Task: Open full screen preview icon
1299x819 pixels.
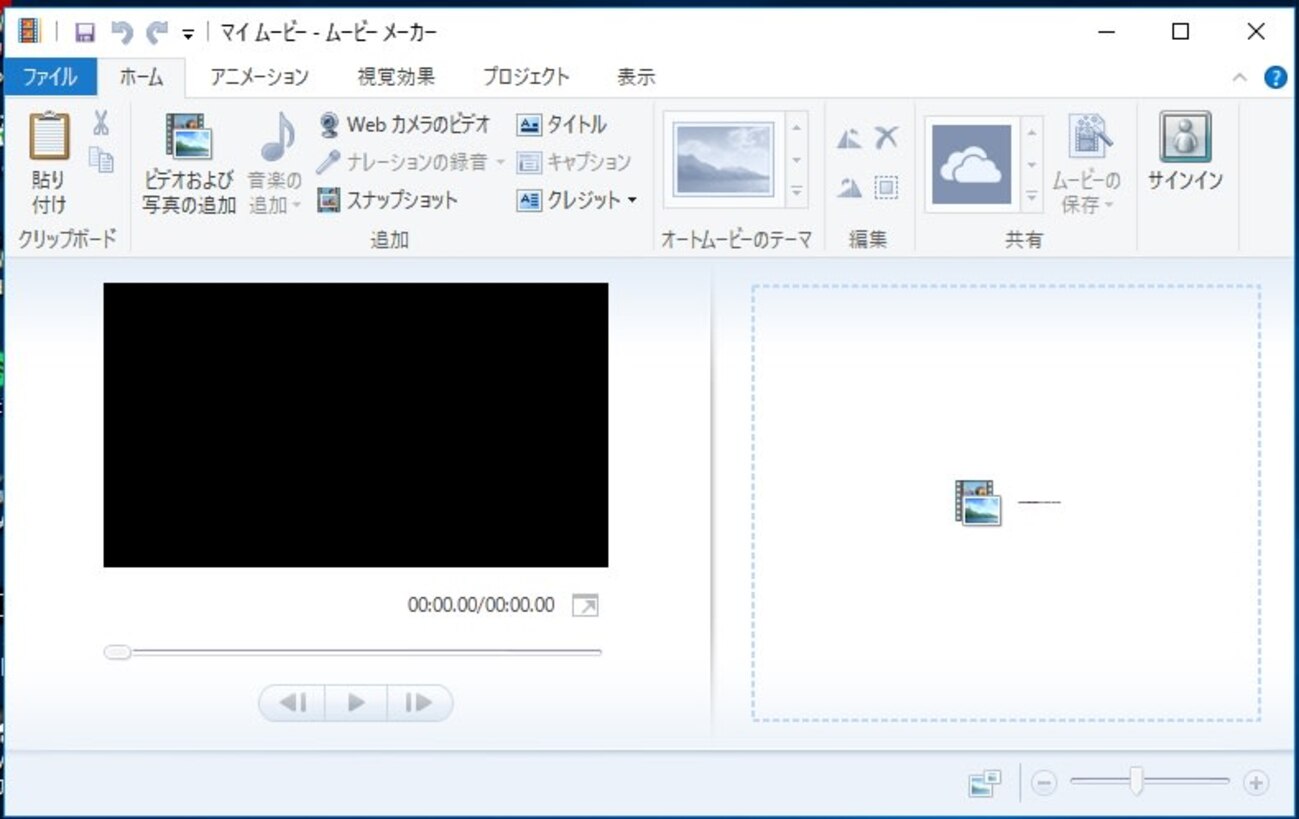Action: tap(585, 606)
